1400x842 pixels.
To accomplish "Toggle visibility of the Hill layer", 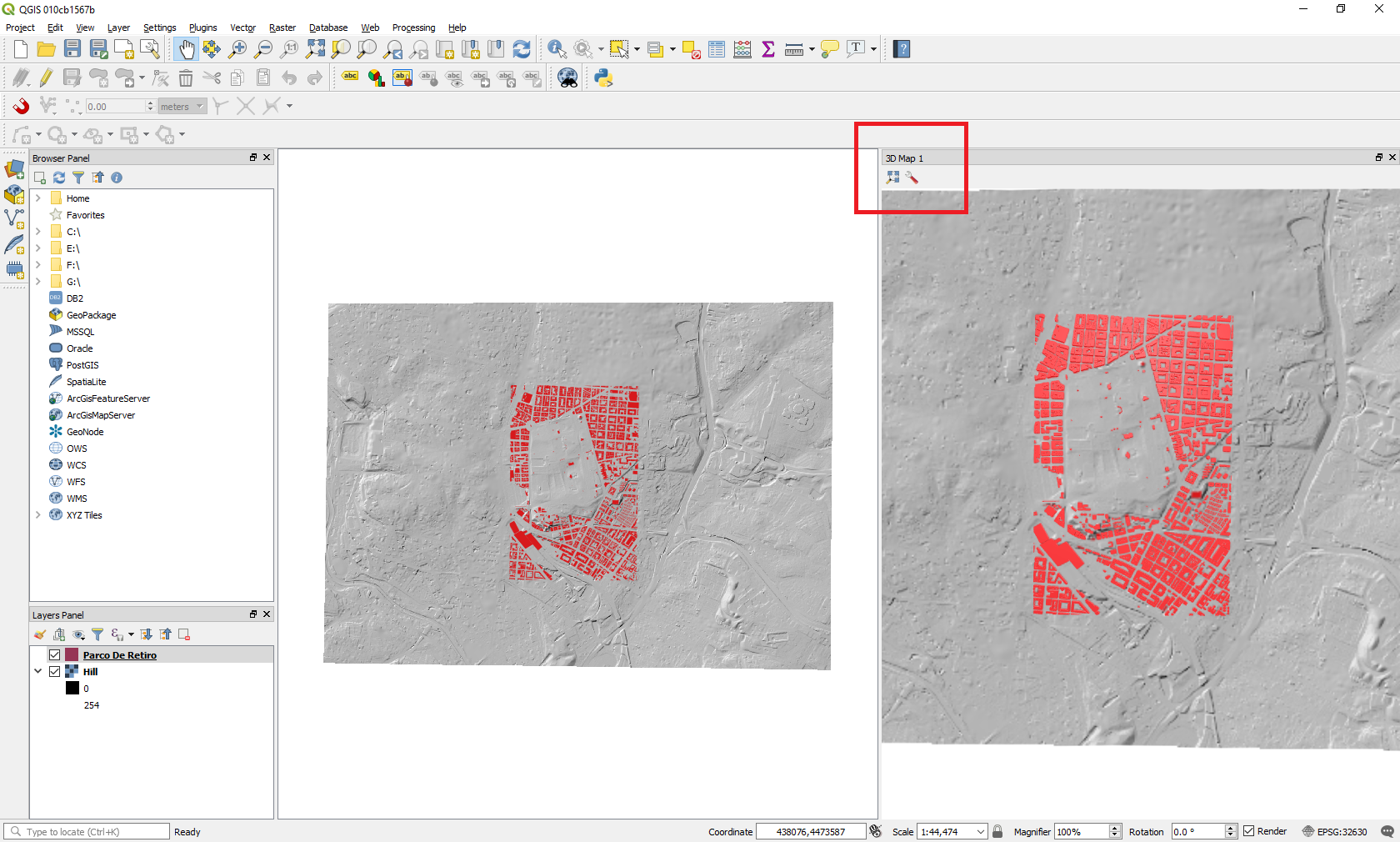I will coord(55,672).
